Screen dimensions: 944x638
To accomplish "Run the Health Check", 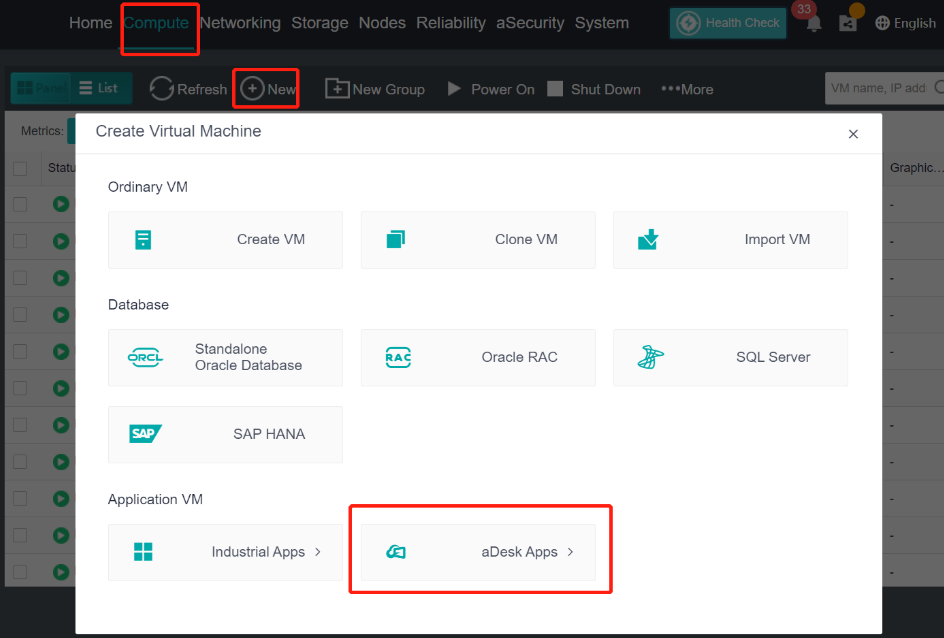I will click(728, 23).
